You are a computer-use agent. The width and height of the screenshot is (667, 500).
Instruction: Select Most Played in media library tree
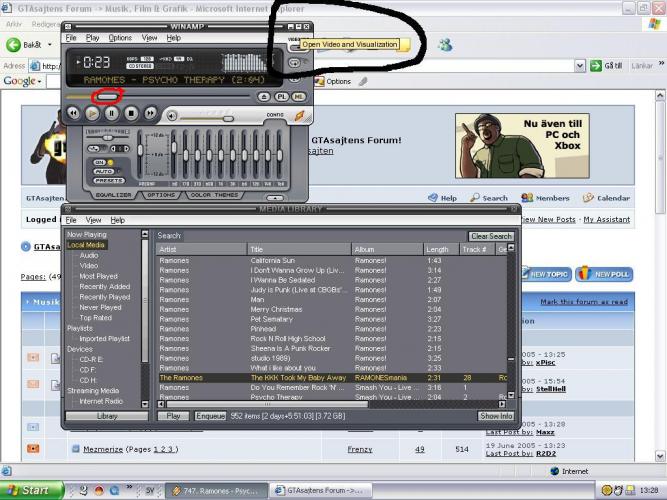point(99,276)
